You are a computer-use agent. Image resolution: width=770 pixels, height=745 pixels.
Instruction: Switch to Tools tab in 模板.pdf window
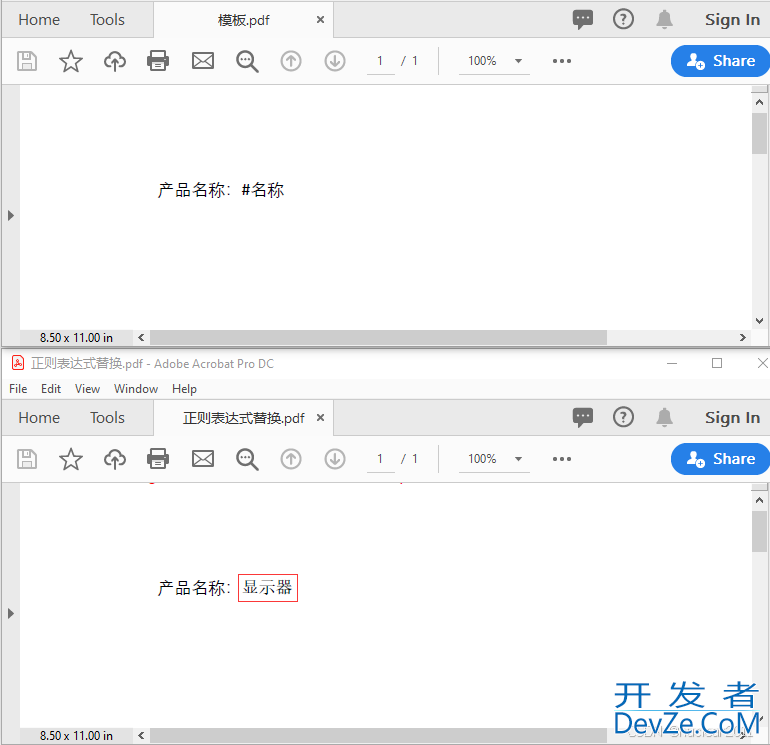(107, 20)
